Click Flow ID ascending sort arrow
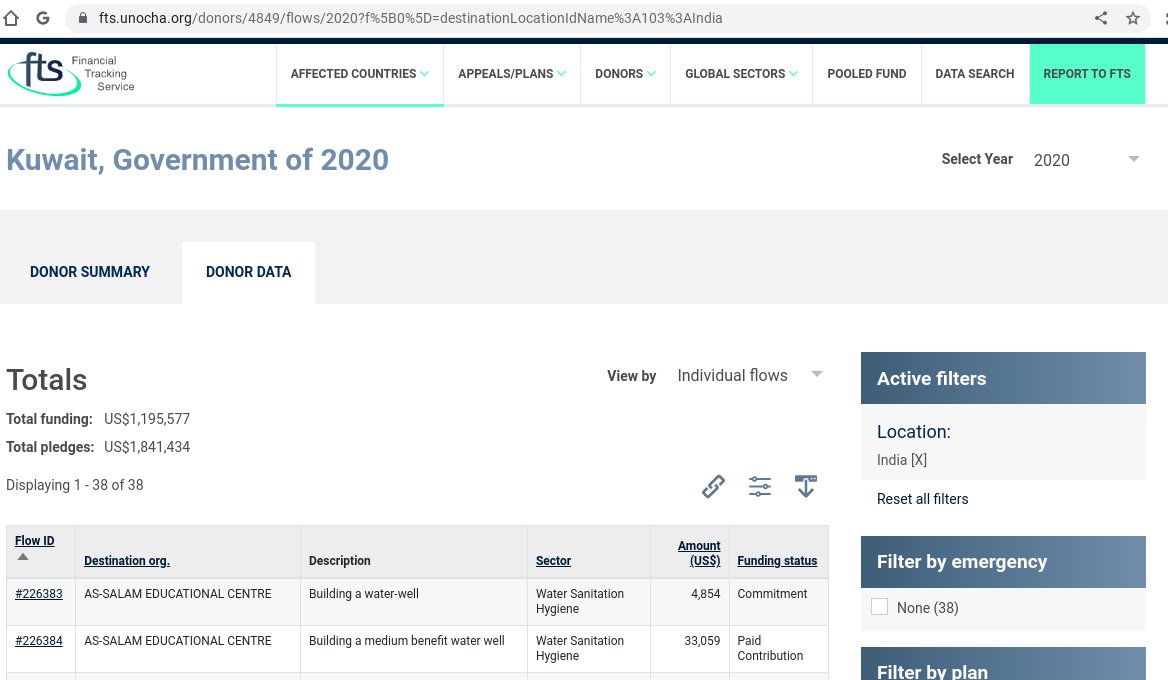 (23, 556)
